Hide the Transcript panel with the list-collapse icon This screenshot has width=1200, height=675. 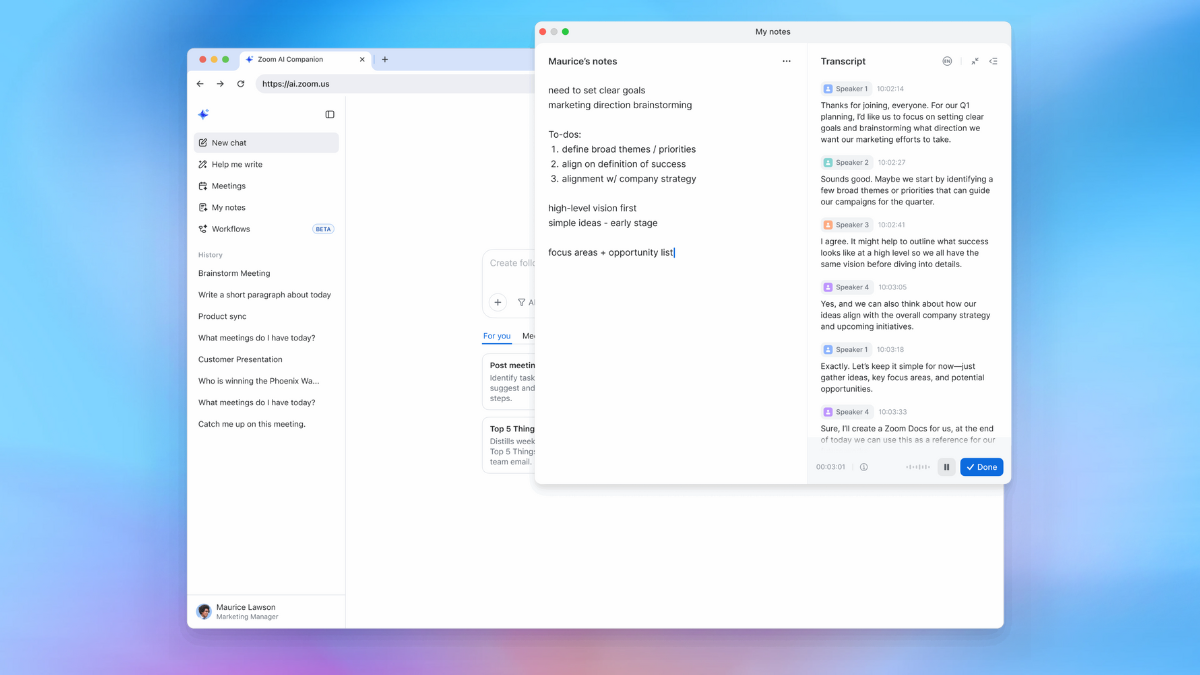993,62
